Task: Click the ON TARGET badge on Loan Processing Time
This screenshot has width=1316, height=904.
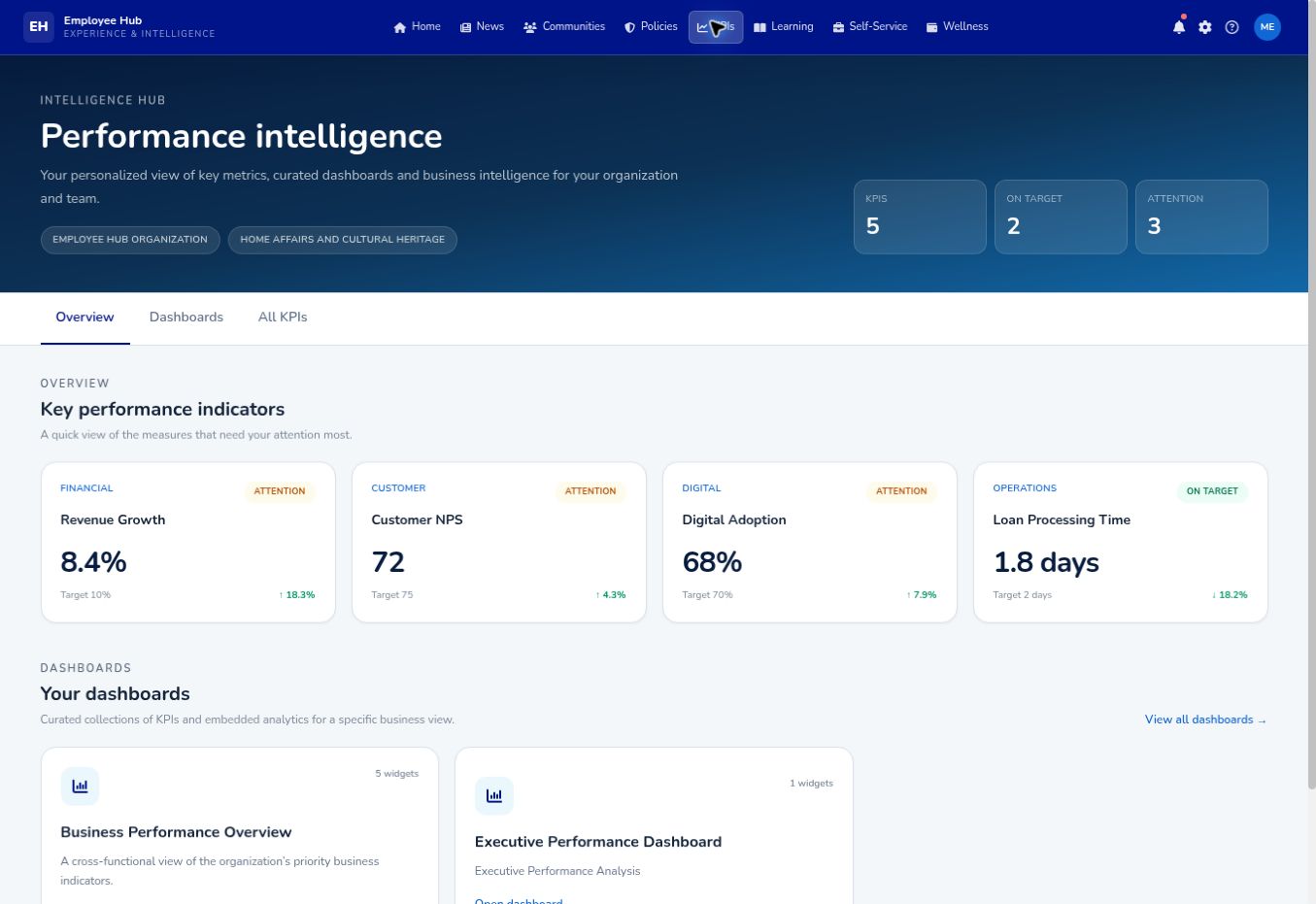Action: point(1212,491)
